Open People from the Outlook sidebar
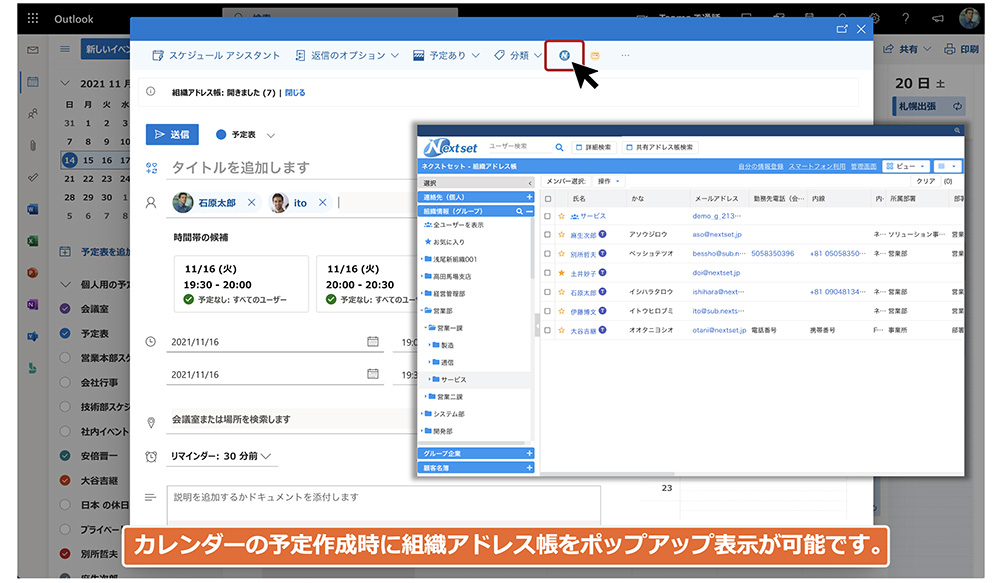The image size is (1000, 583). coord(33,114)
